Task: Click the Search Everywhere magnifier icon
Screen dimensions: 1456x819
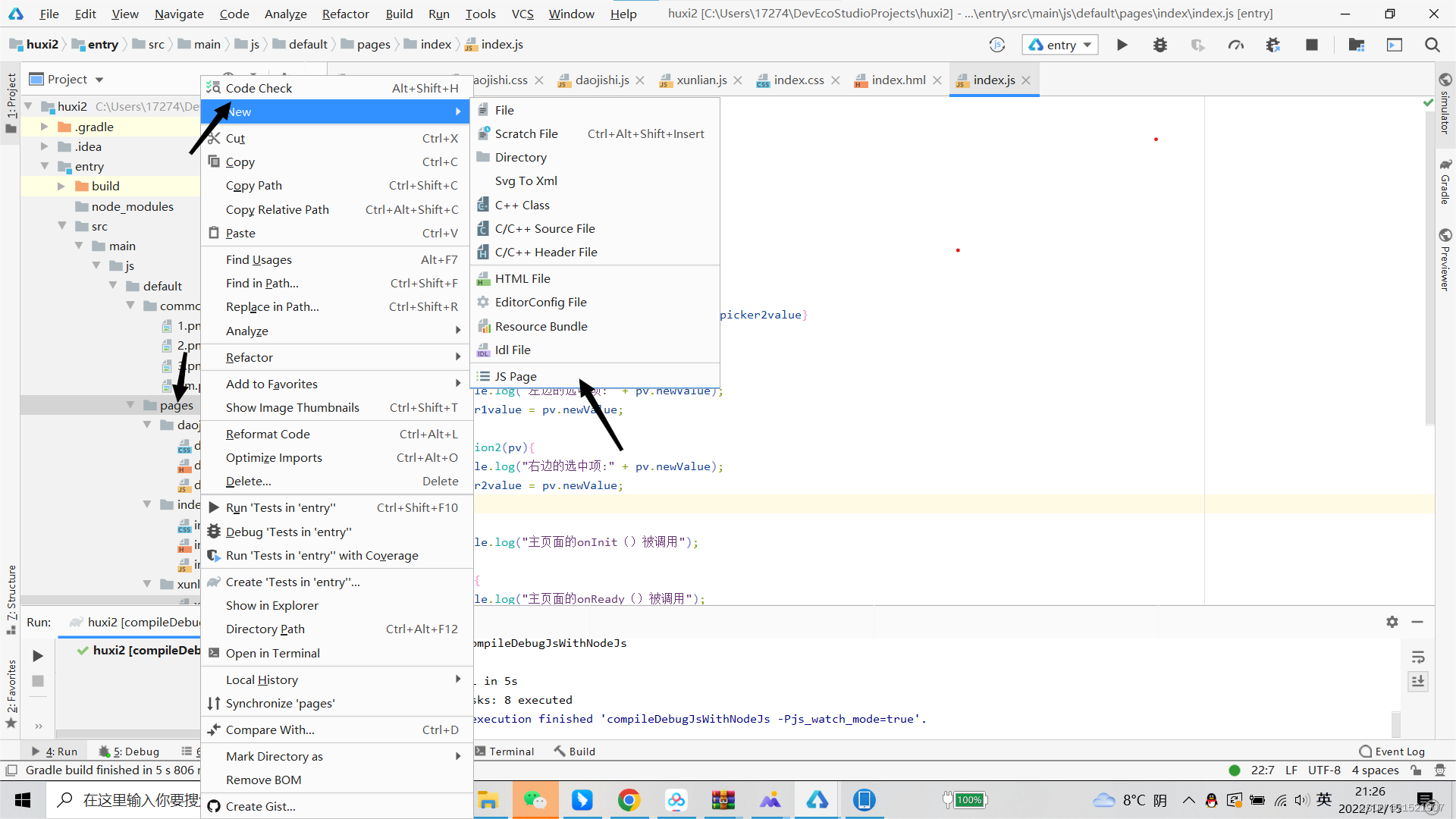Action: click(1432, 45)
